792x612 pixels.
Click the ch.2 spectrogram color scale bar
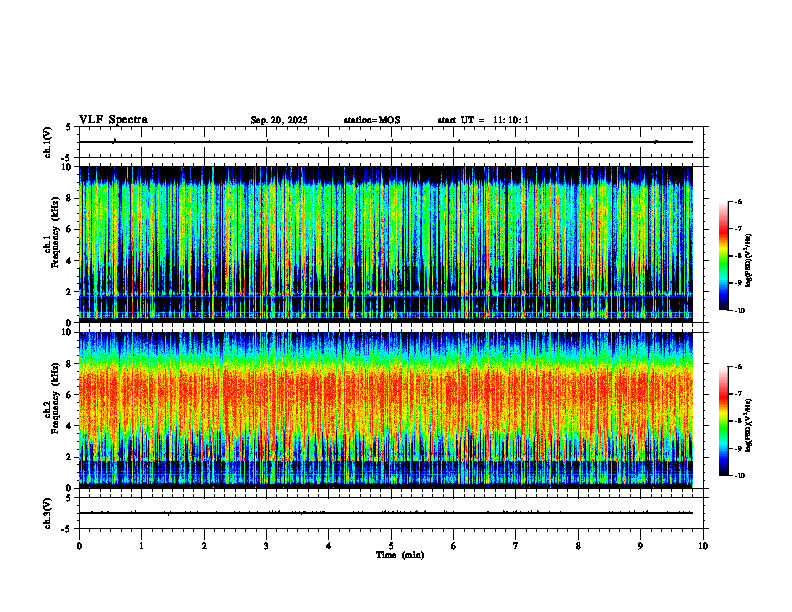click(723, 421)
